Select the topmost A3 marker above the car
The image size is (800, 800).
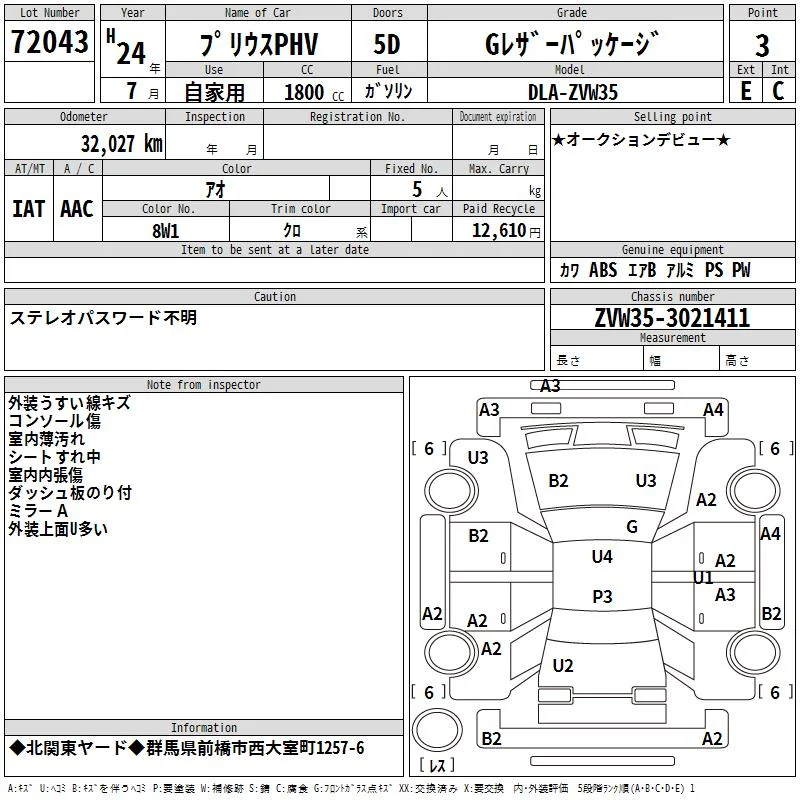[x=550, y=386]
